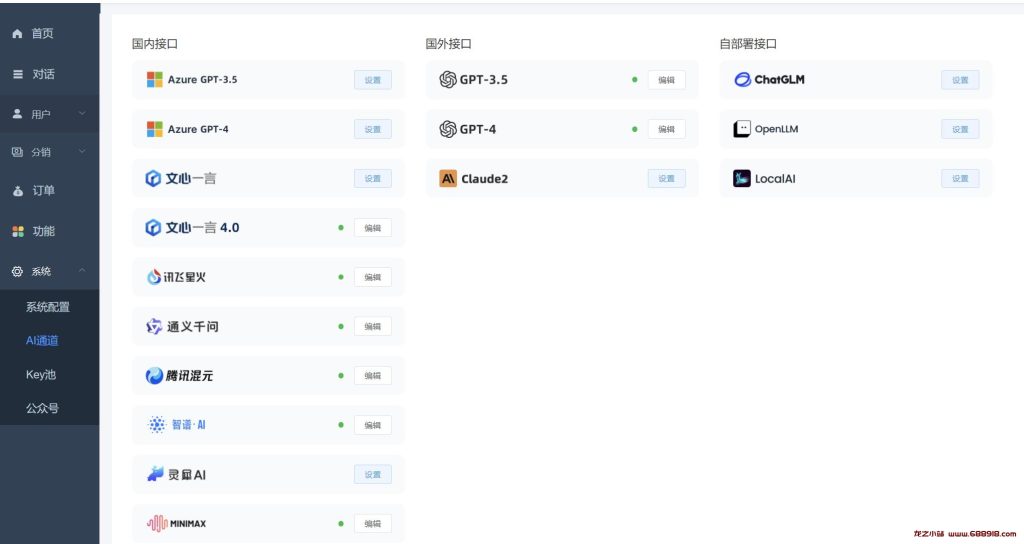Click 设置 button for Azure GPT-4
The image size is (1024, 544).
pyautogui.click(x=373, y=129)
